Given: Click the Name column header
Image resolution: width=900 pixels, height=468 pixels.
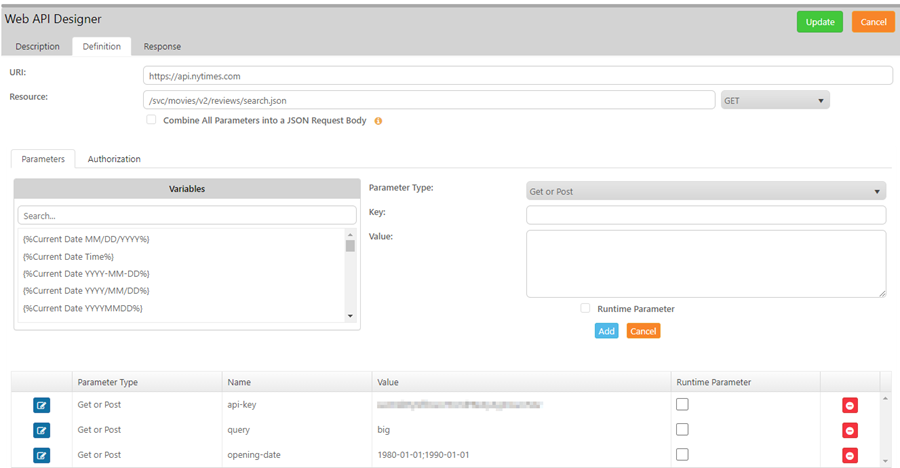Looking at the screenshot, I should 297,382.
